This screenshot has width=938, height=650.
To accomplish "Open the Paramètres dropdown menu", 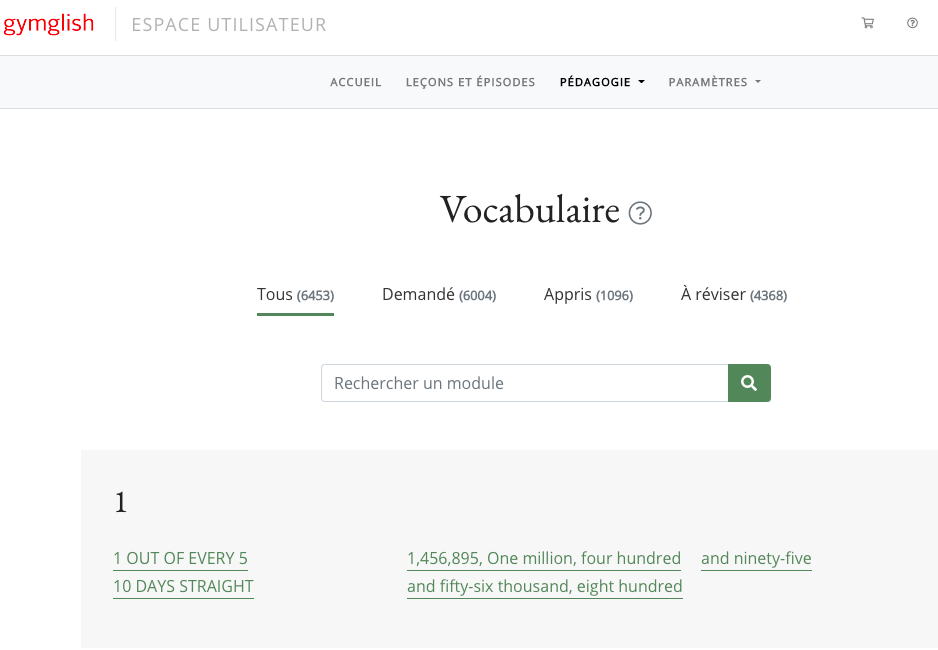I will 714,82.
